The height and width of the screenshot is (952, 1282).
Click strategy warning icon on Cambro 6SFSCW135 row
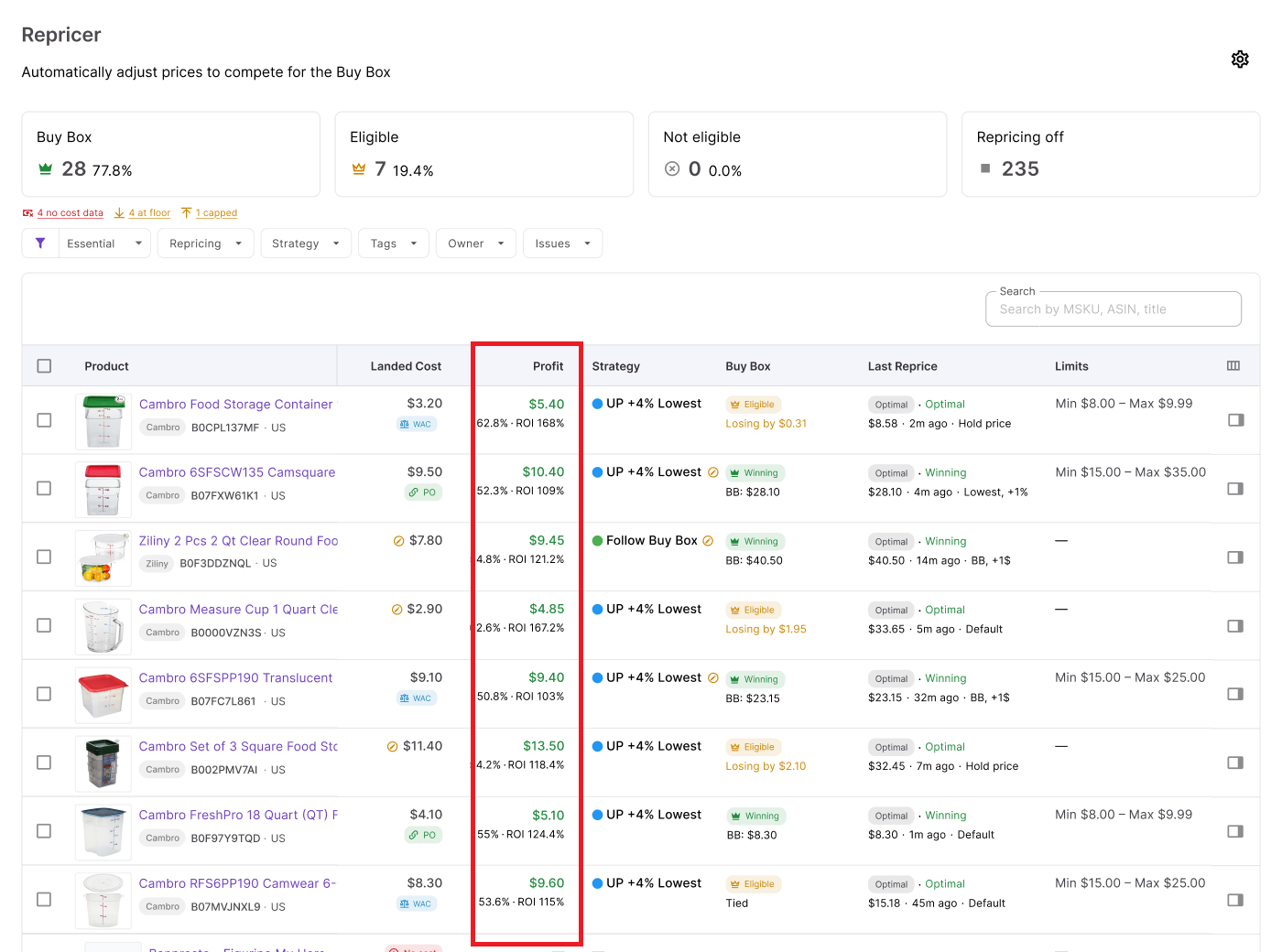click(x=713, y=472)
